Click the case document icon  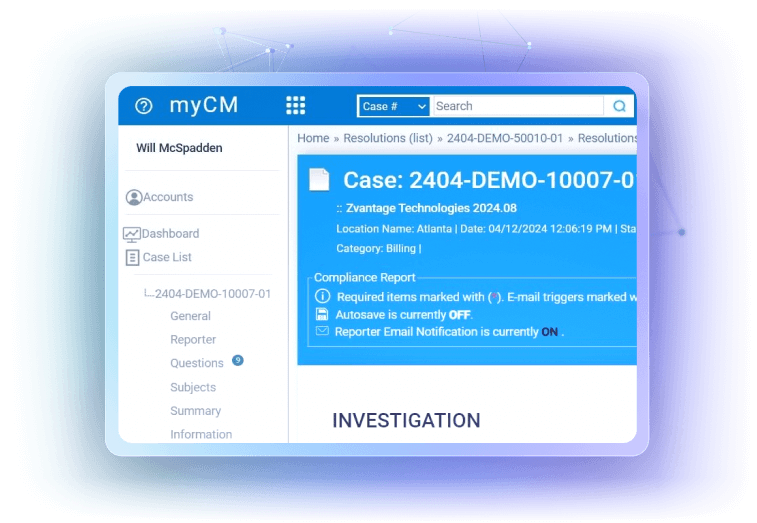point(319,180)
